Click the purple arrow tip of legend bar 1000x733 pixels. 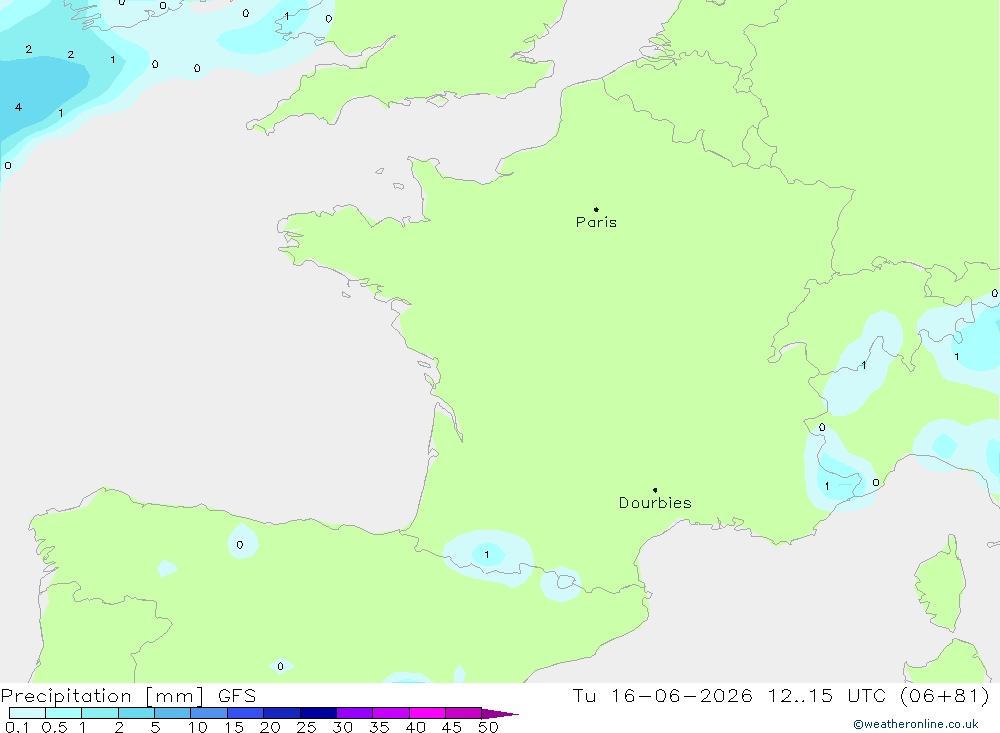[x=500, y=714]
